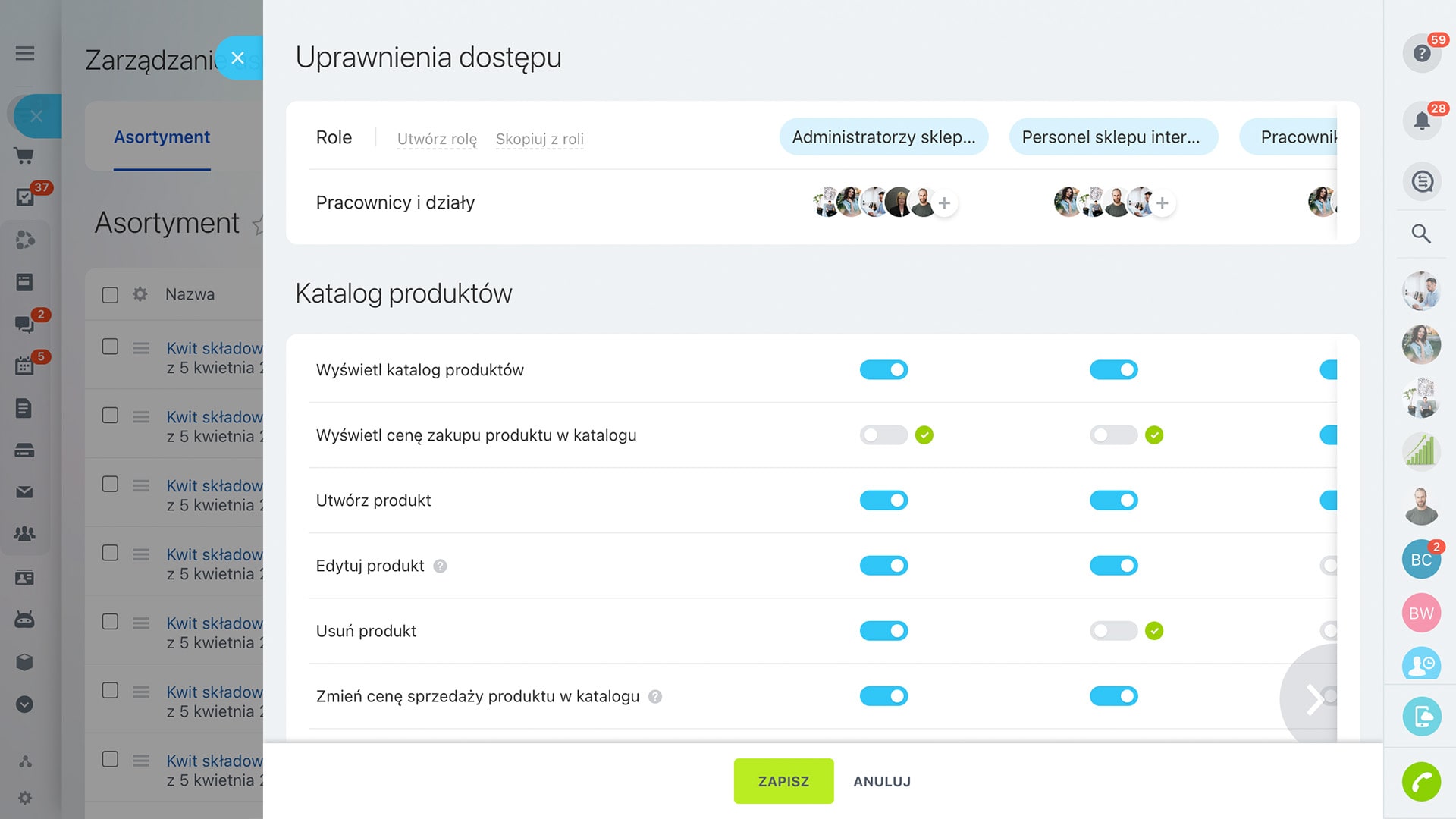Image resolution: width=1456 pixels, height=819 pixels.
Task: Open the hamburger menu icon
Action: point(25,53)
